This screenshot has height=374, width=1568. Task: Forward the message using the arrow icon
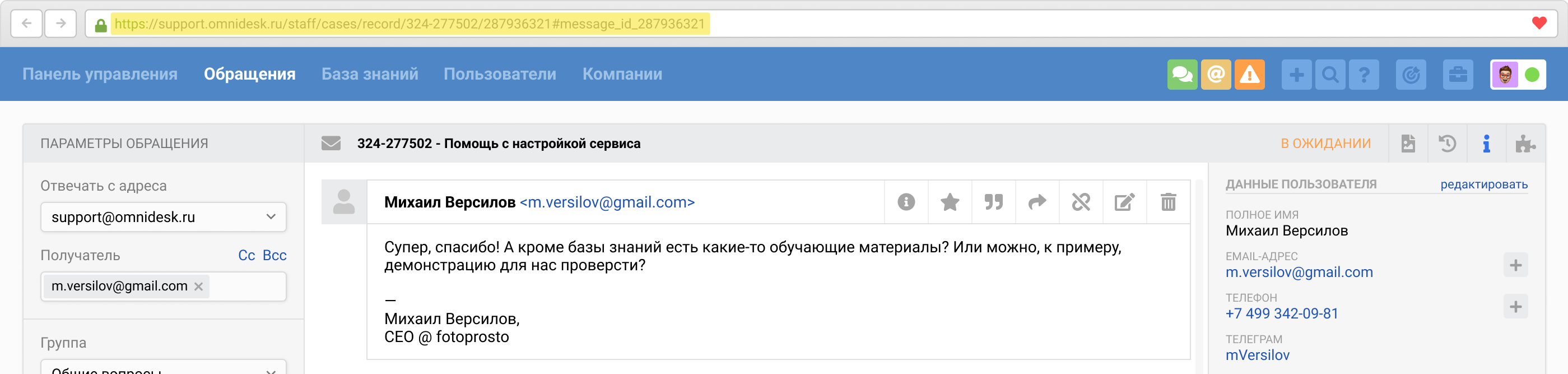pyautogui.click(x=1037, y=202)
